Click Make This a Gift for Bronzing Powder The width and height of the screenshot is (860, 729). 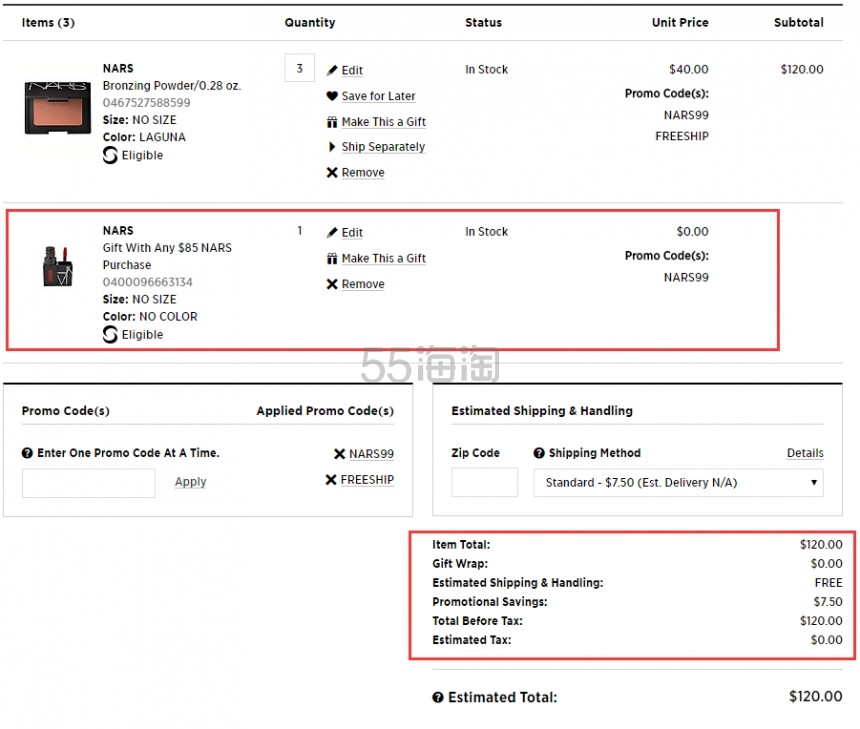coord(383,122)
